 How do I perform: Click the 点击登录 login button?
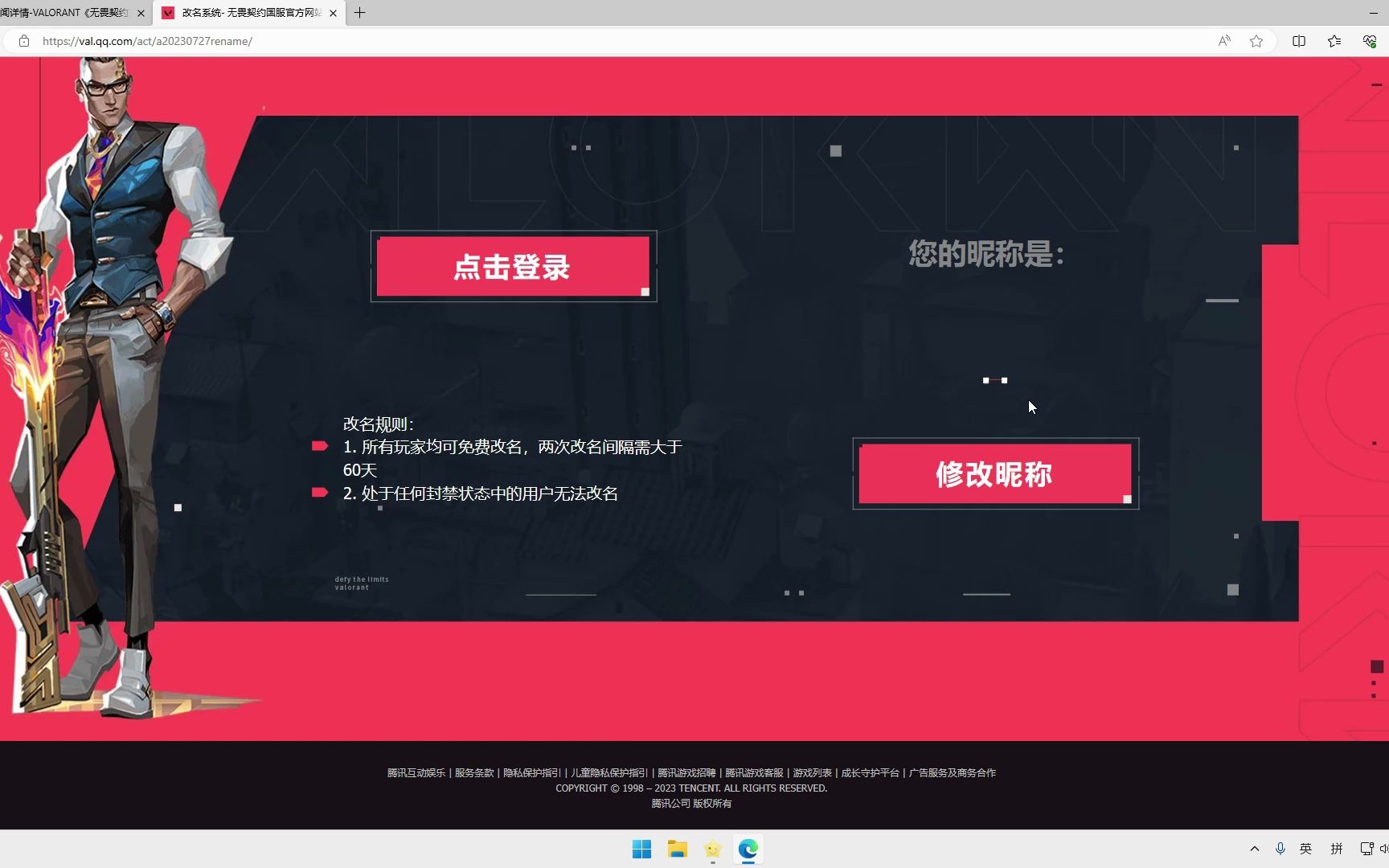(x=513, y=266)
